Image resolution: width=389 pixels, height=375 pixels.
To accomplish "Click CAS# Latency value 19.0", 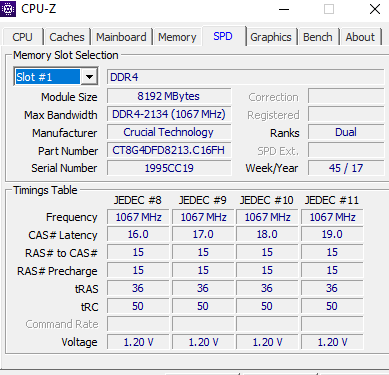I will click(x=332, y=234).
